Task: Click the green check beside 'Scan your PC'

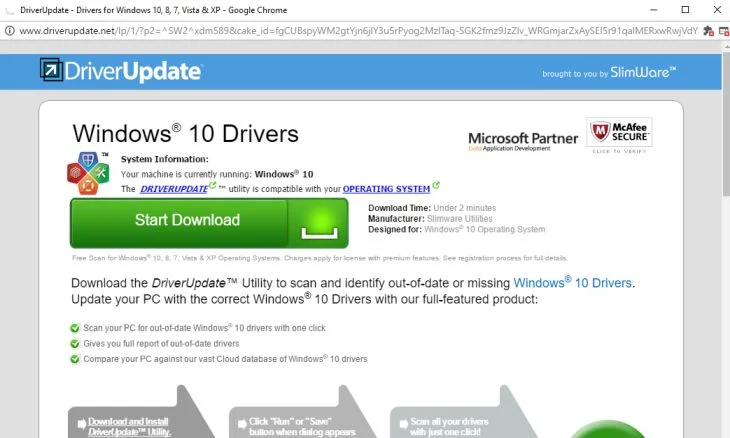Action: coord(74,328)
